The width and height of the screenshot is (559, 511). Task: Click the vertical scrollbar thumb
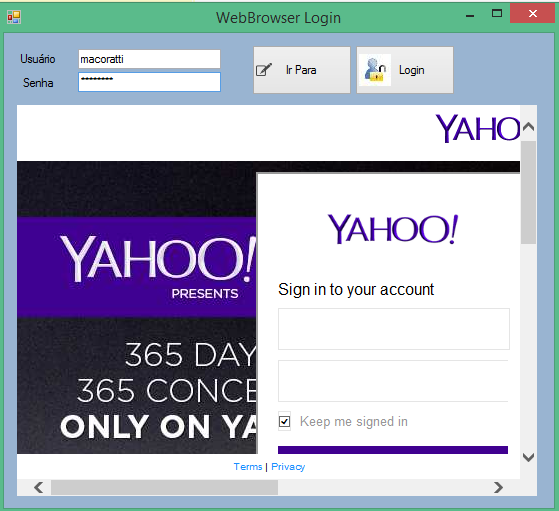pos(528,193)
